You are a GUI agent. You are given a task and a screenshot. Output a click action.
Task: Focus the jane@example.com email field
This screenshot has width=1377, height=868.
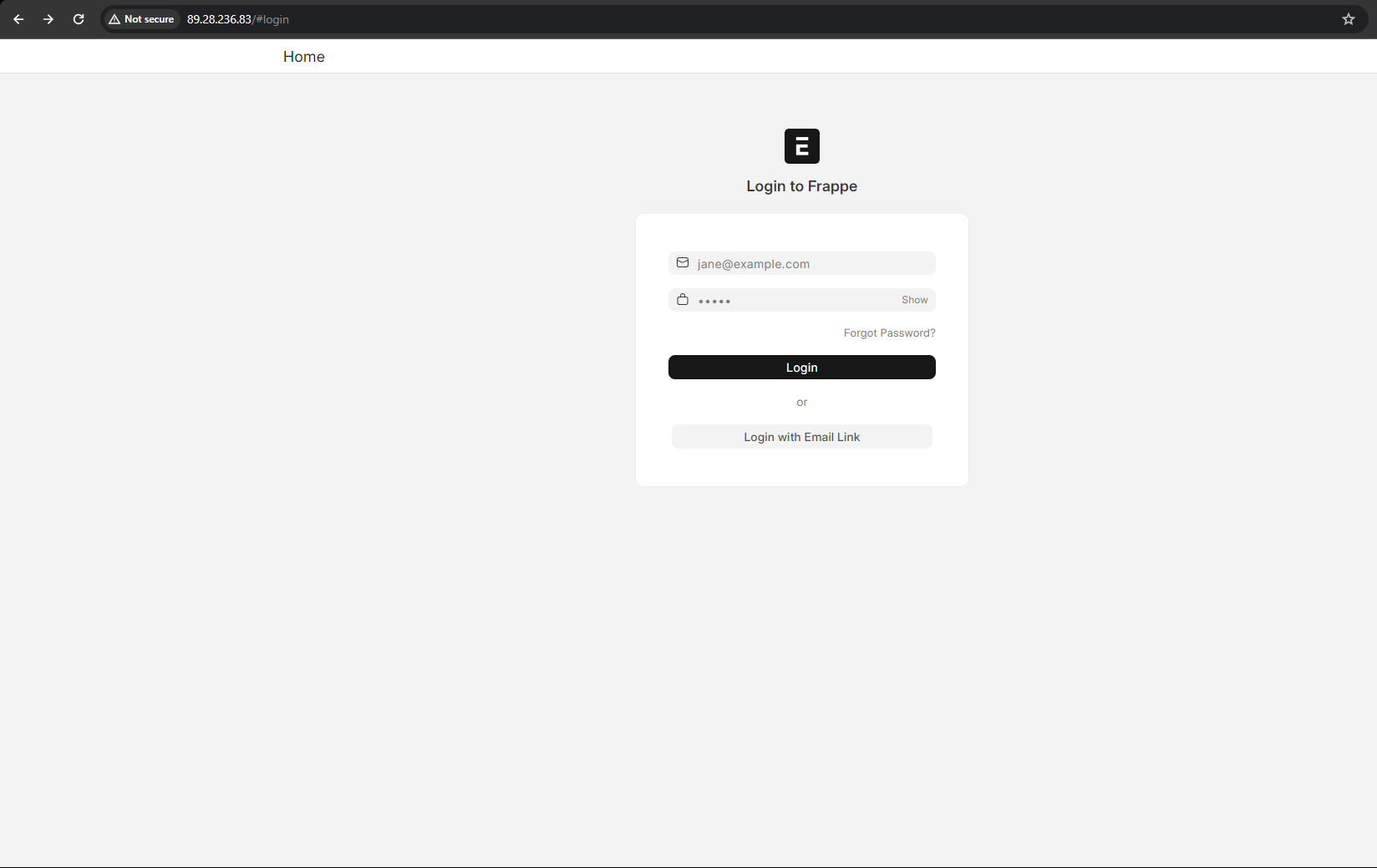click(810, 264)
